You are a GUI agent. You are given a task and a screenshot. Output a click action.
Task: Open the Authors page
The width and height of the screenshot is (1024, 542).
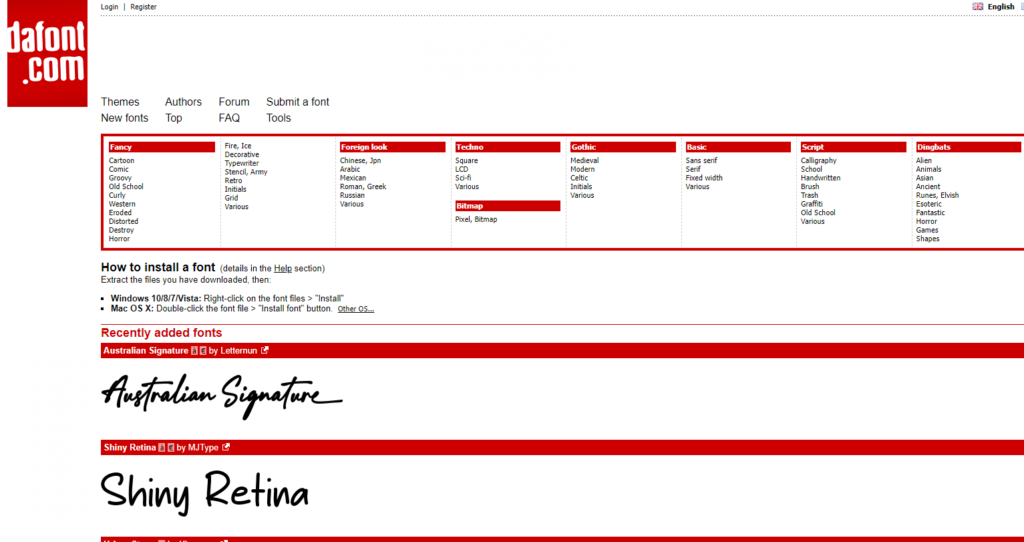coord(184,102)
